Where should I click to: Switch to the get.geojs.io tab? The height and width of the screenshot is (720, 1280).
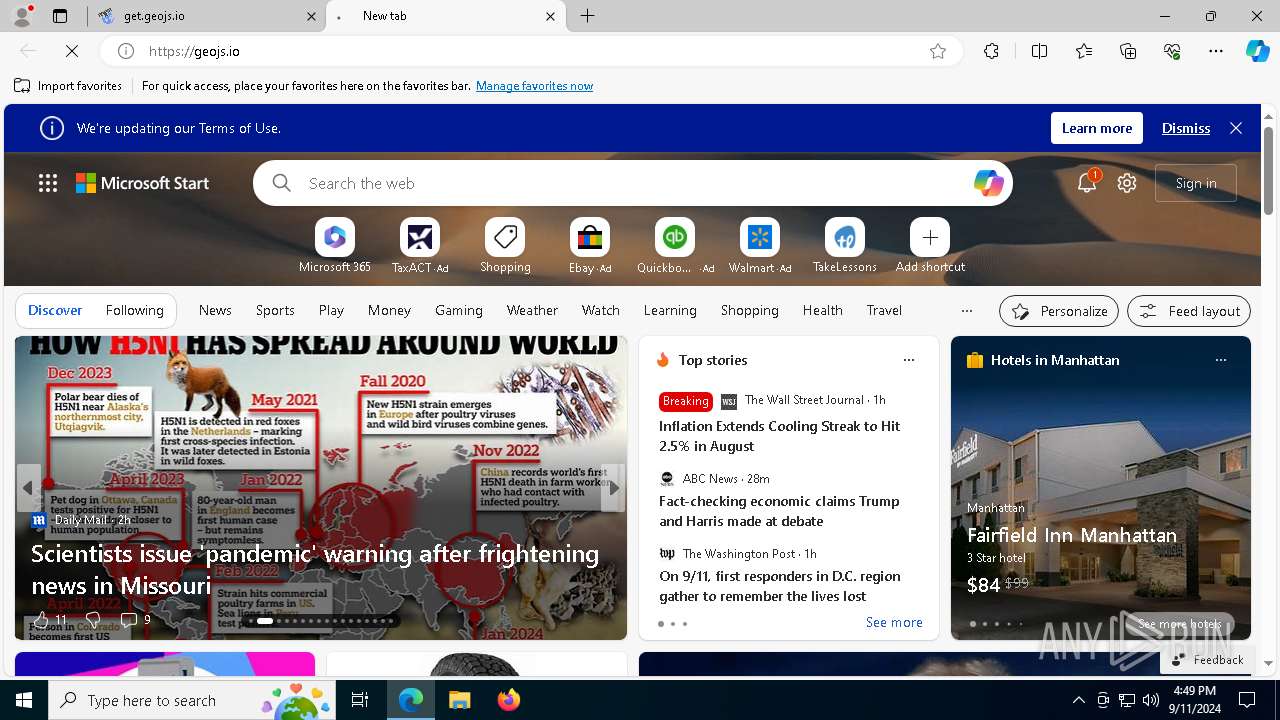(x=206, y=16)
